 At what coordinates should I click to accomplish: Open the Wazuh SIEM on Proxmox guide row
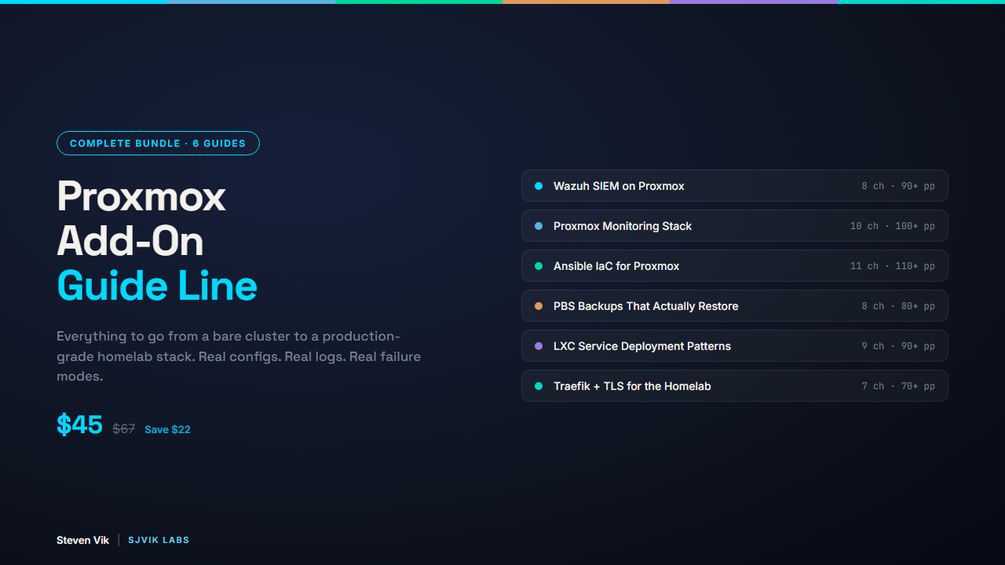[x=735, y=186]
